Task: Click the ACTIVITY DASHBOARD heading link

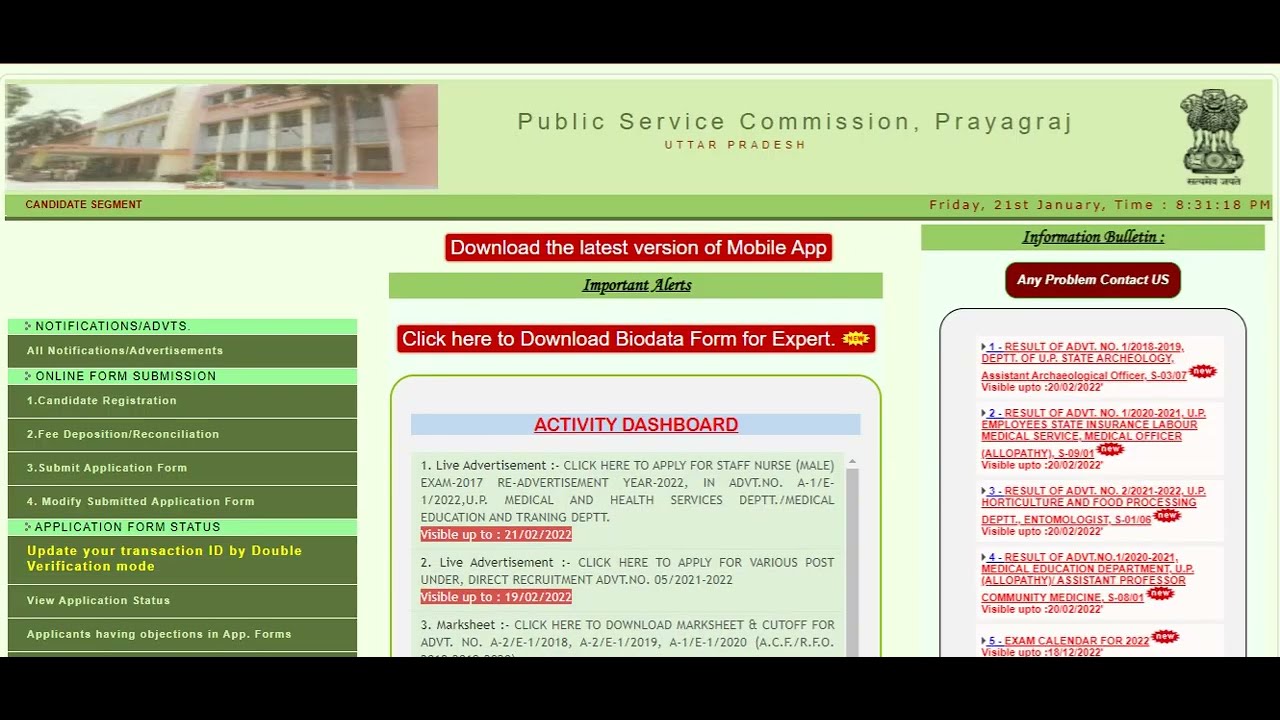Action: coord(636,425)
